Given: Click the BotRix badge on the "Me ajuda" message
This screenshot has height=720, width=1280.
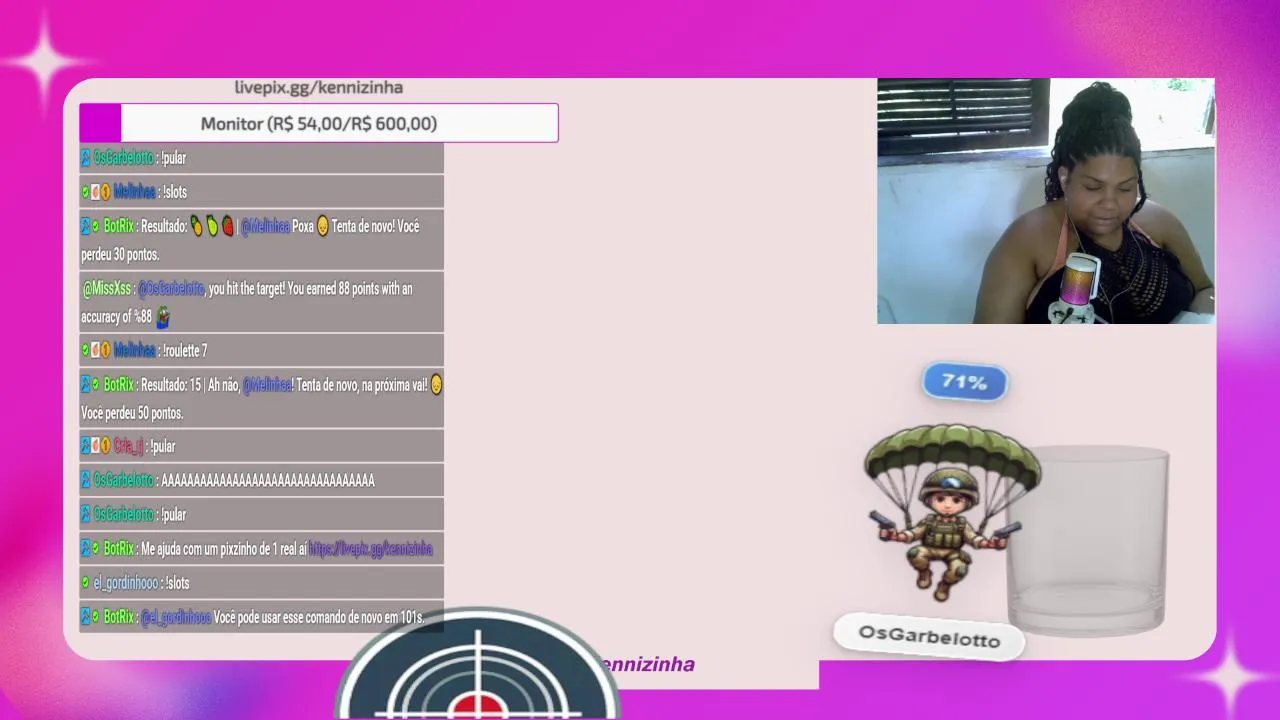Looking at the screenshot, I should click(x=86, y=549).
